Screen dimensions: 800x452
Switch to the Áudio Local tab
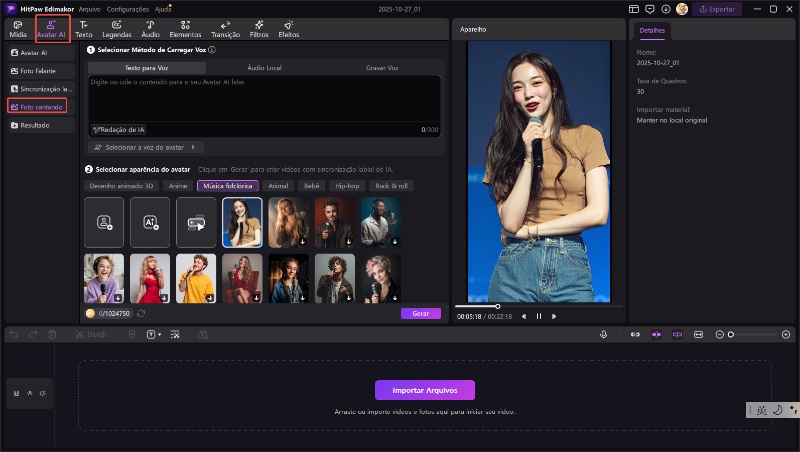263,68
